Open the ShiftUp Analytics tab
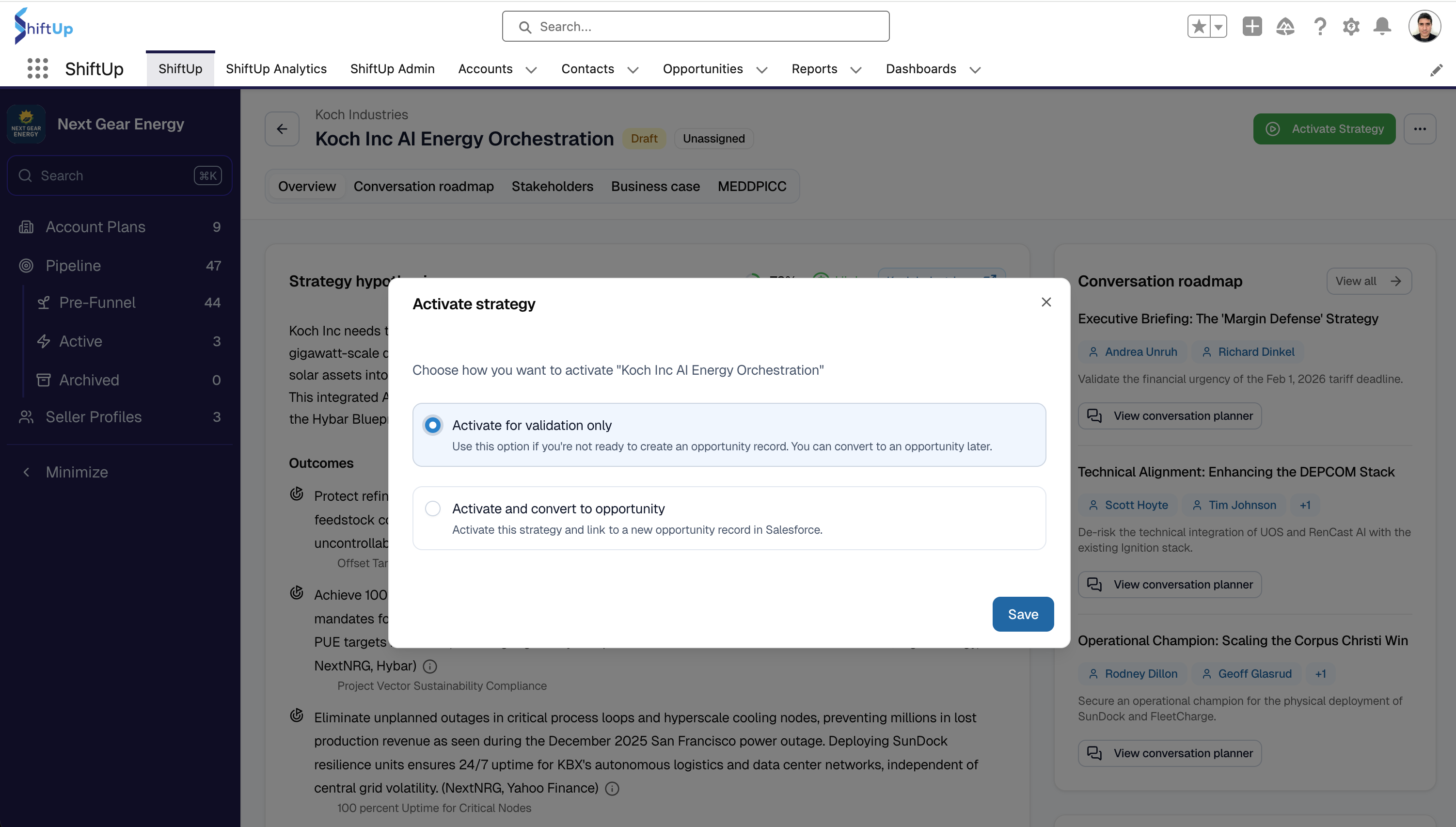This screenshot has height=827, width=1456. [276, 69]
